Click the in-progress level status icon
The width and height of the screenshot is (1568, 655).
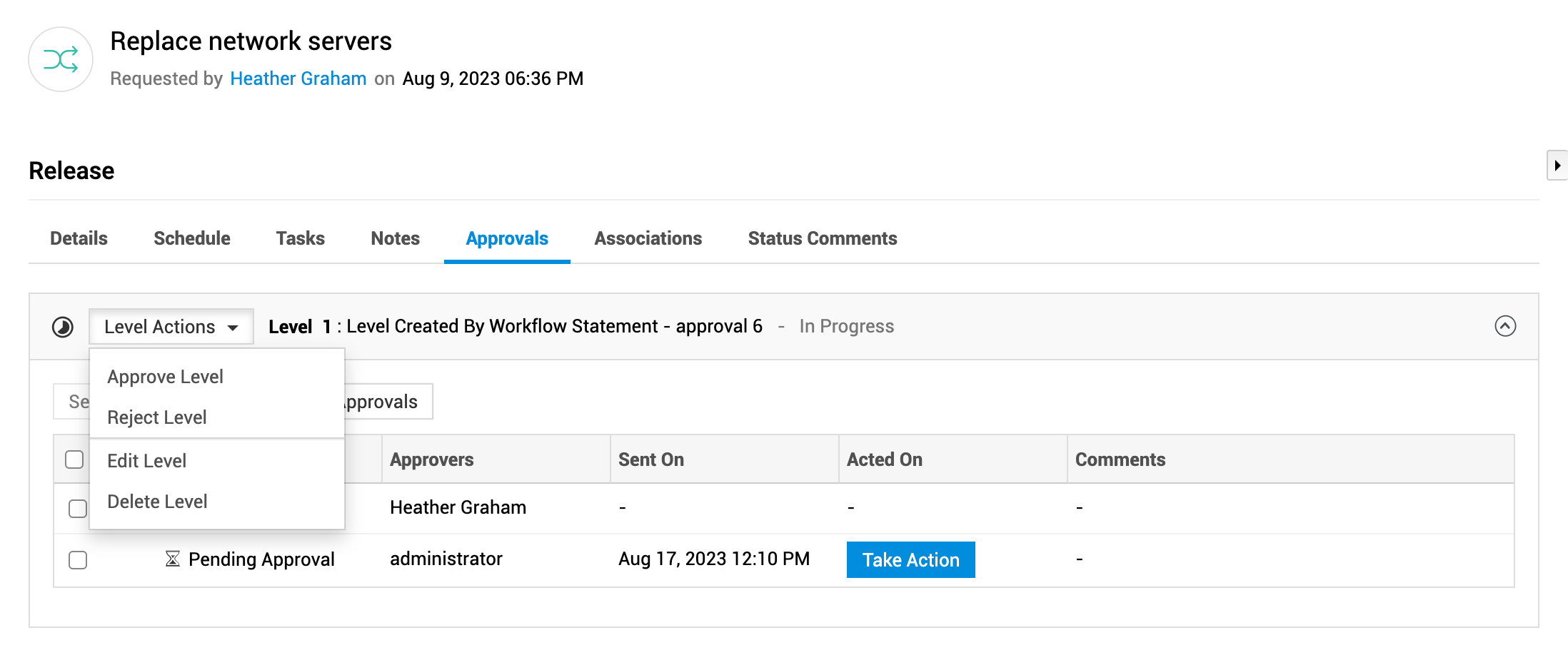point(63,327)
